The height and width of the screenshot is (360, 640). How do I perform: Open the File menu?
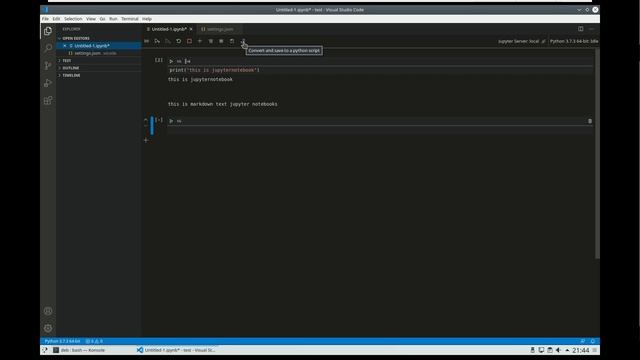(45, 19)
